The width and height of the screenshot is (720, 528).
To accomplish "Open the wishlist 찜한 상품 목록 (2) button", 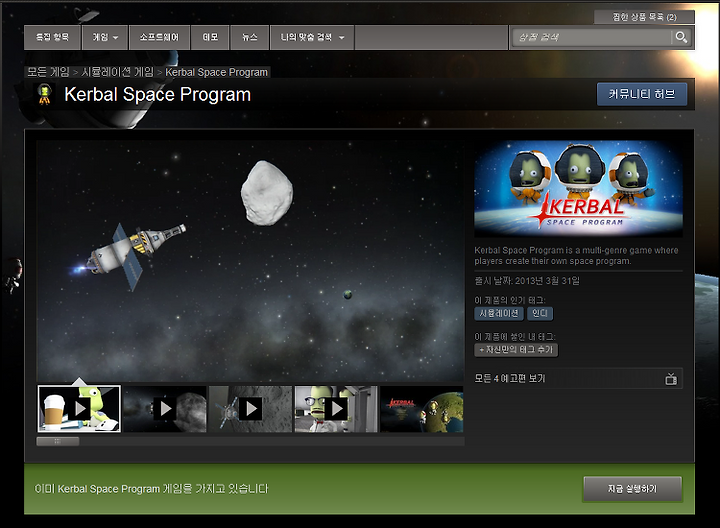I will pos(644,17).
